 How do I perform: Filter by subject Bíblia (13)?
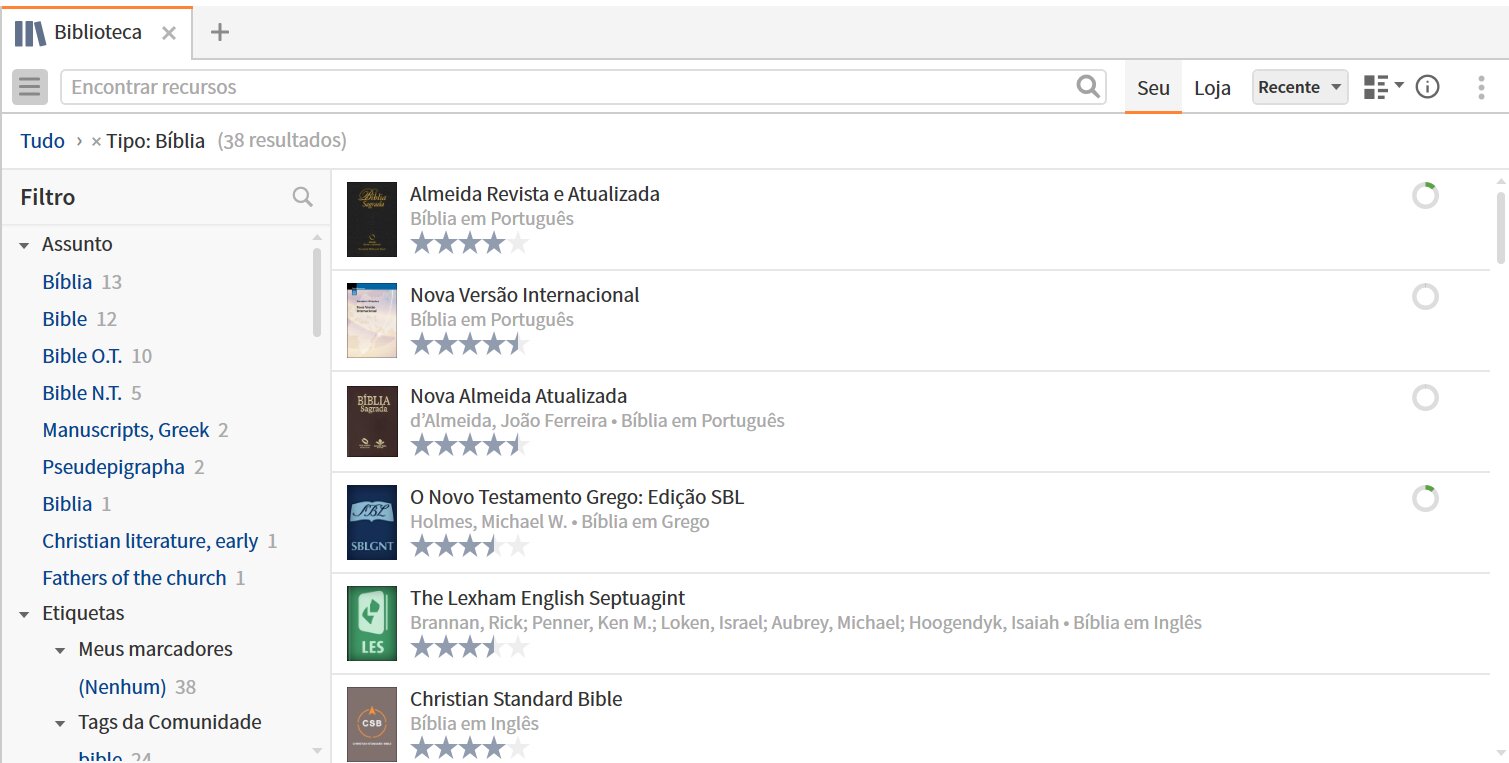pyautogui.click(x=67, y=282)
